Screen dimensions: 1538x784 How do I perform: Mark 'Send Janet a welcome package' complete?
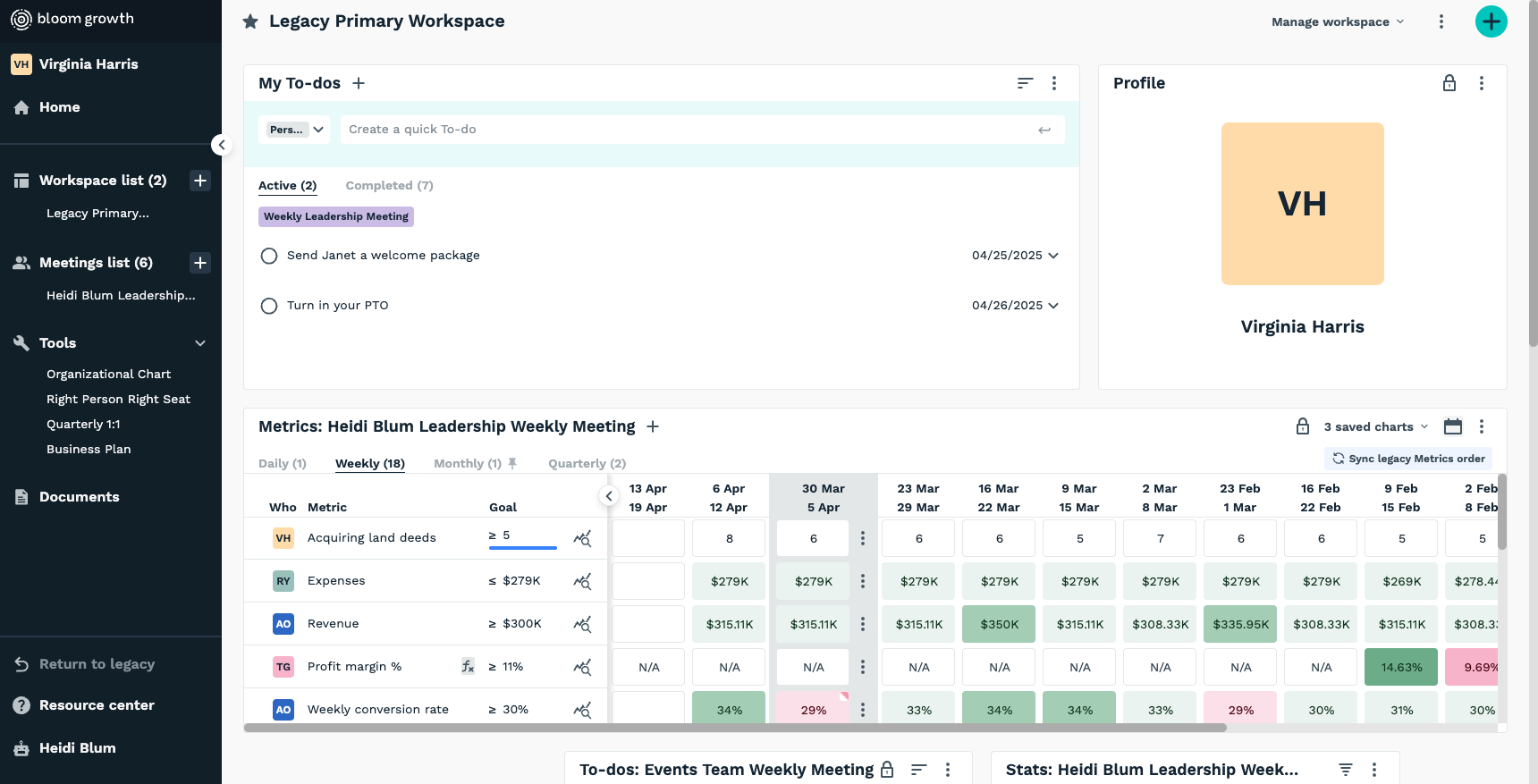click(269, 256)
